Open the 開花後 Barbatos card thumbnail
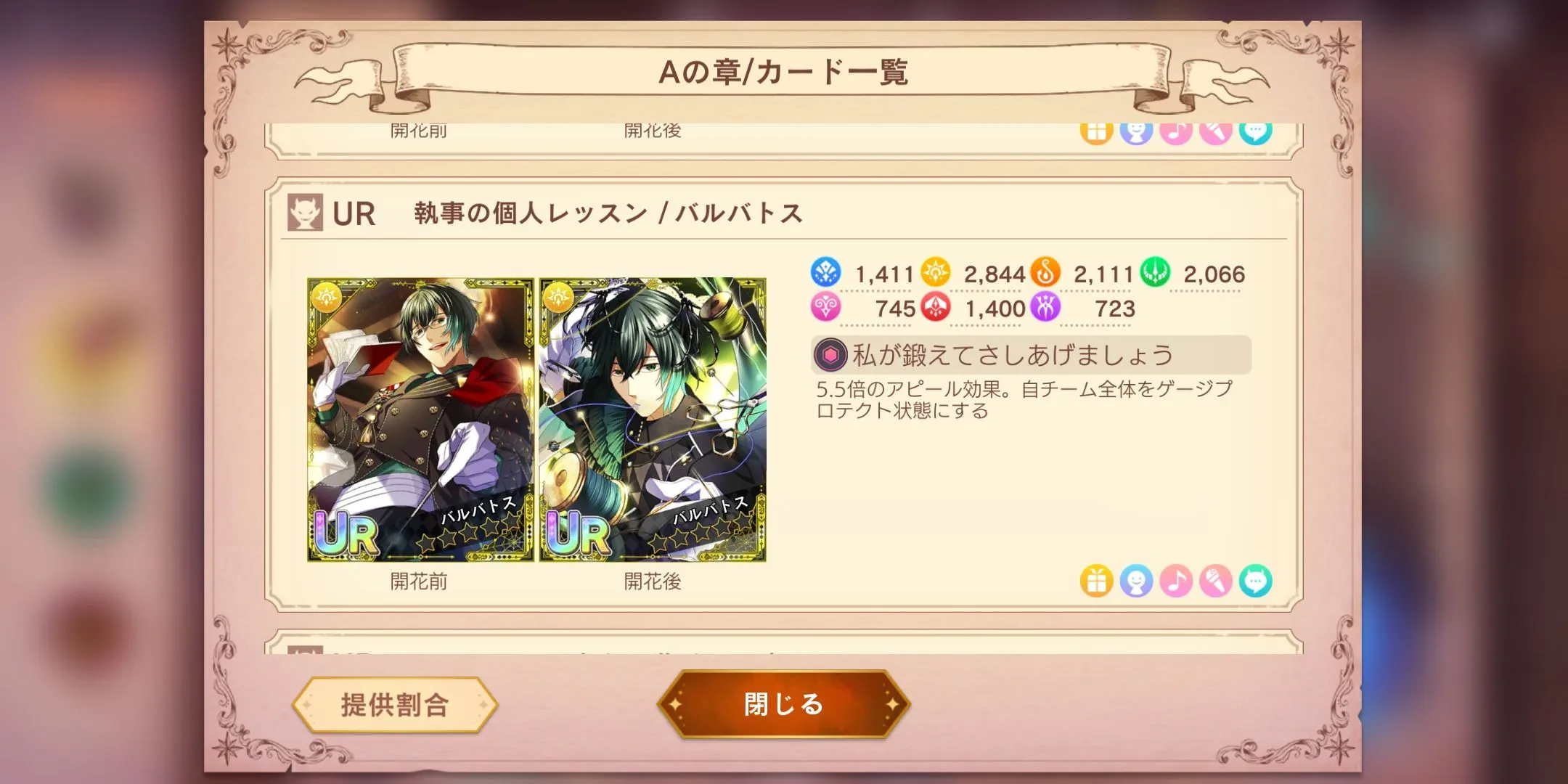 (x=653, y=420)
